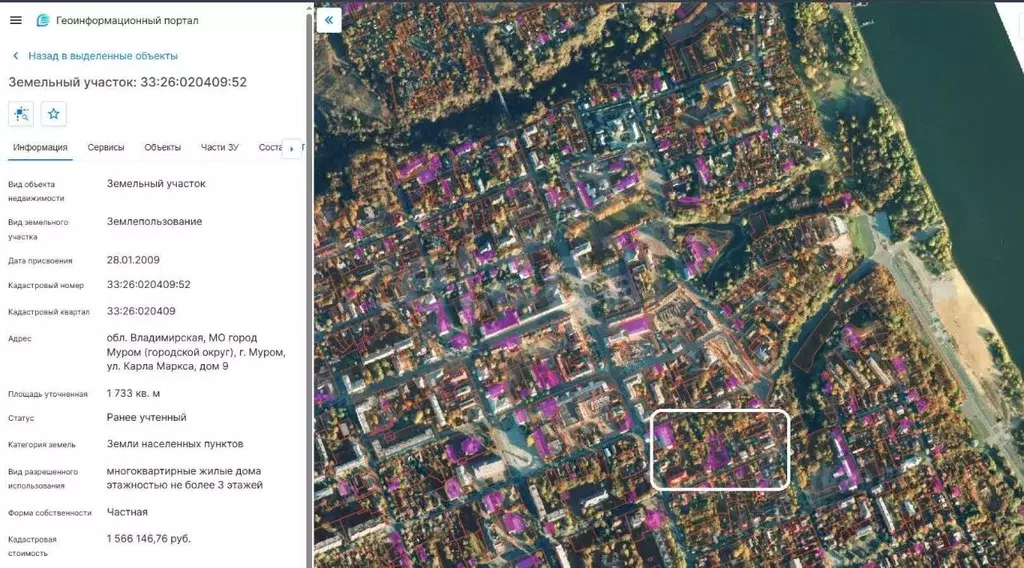The width and height of the screenshot is (1024, 568).
Task: Select the area value 1 733 кв. м
Action: point(133,394)
